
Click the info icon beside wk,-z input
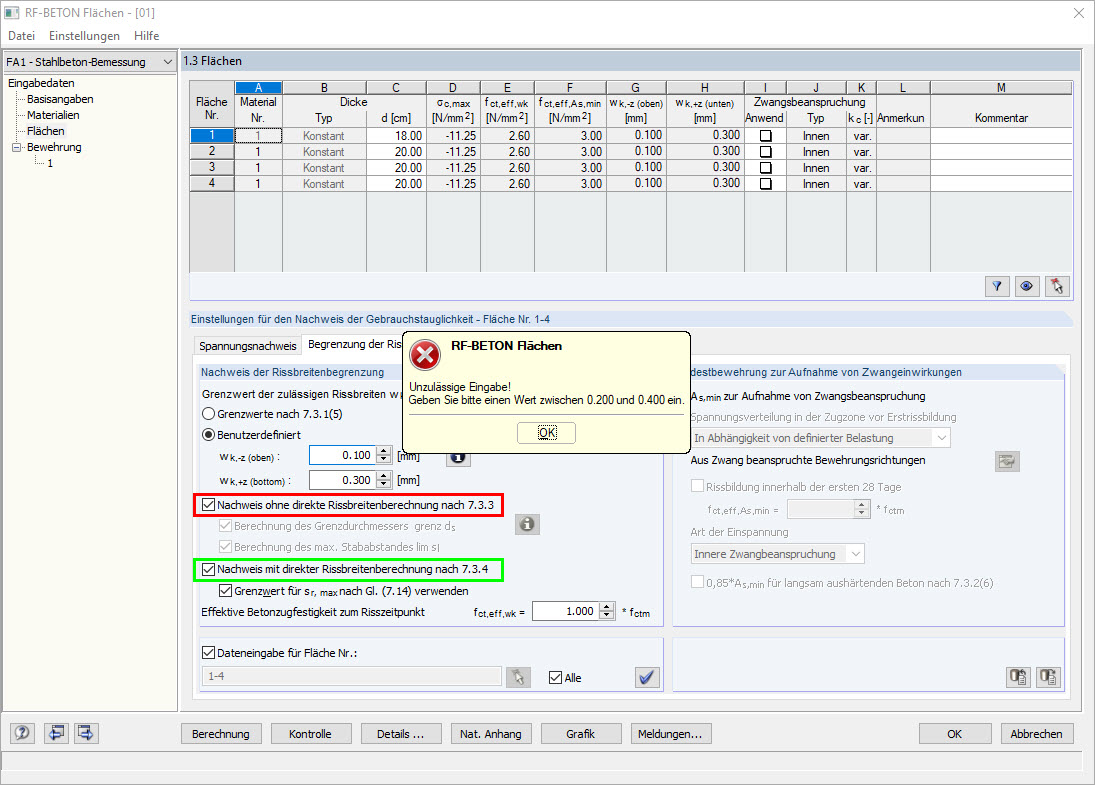pos(458,457)
